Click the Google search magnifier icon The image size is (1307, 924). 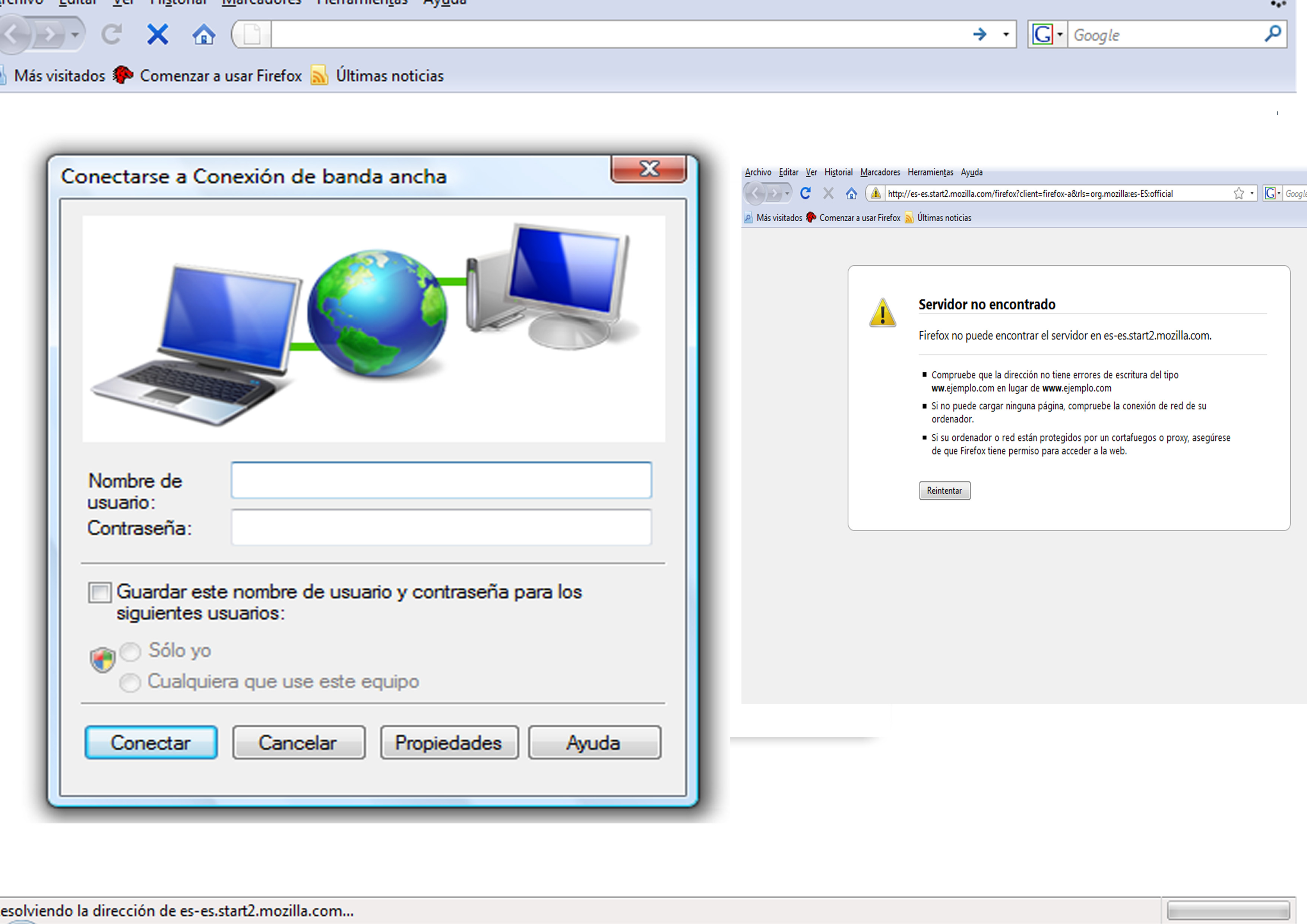click(1272, 34)
